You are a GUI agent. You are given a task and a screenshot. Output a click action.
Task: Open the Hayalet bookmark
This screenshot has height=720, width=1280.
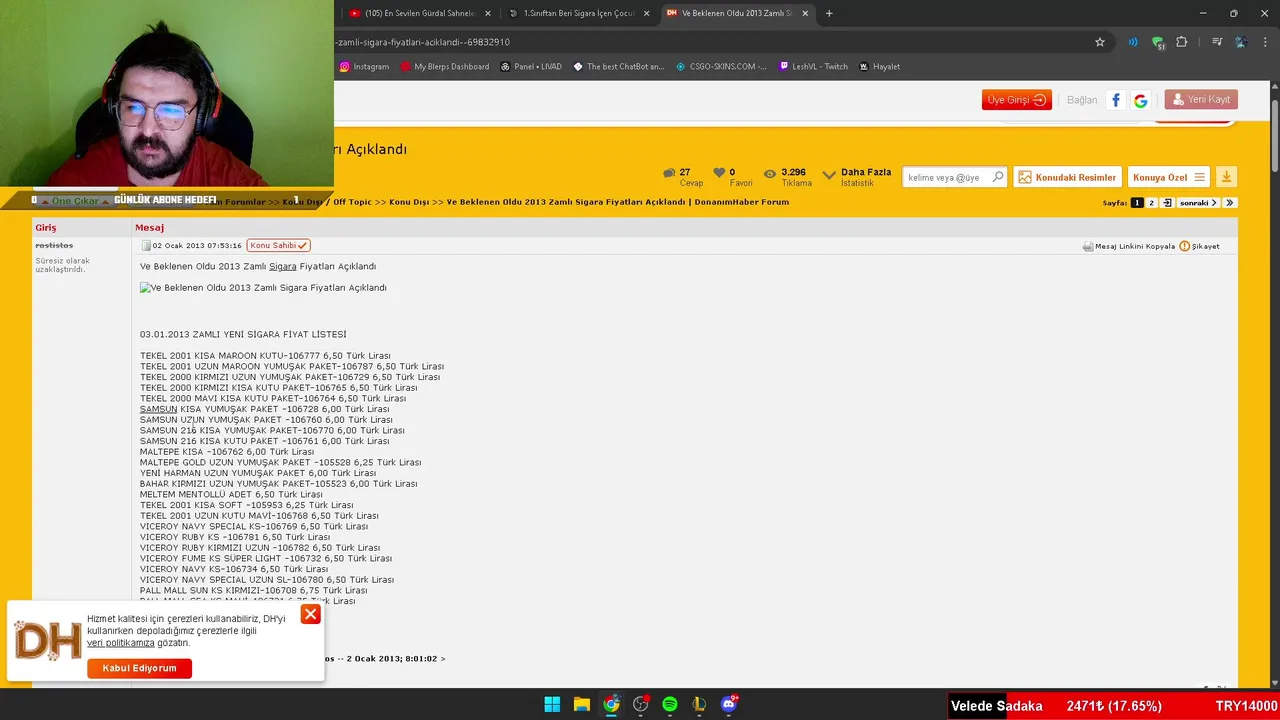click(879, 67)
